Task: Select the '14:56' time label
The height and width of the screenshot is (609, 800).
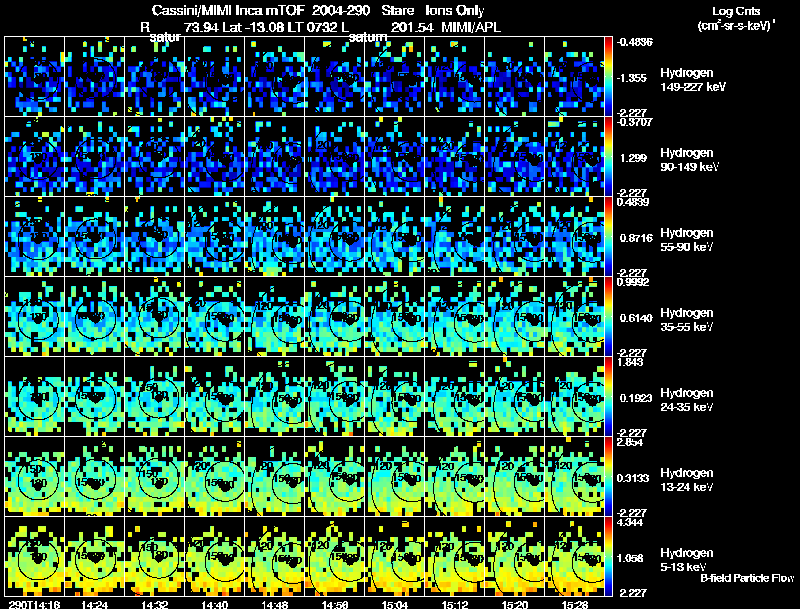Action: (335, 604)
